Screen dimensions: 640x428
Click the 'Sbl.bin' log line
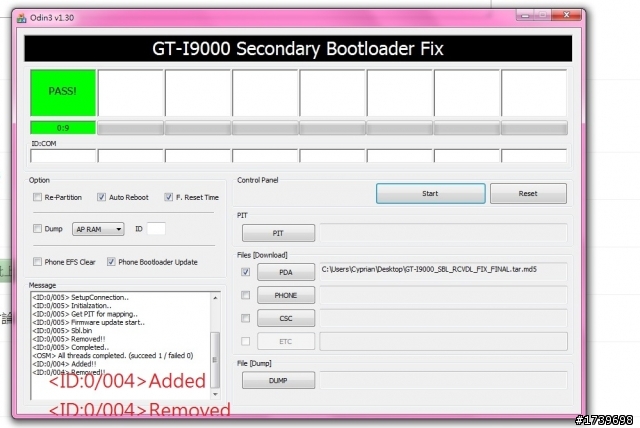[x=62, y=331]
